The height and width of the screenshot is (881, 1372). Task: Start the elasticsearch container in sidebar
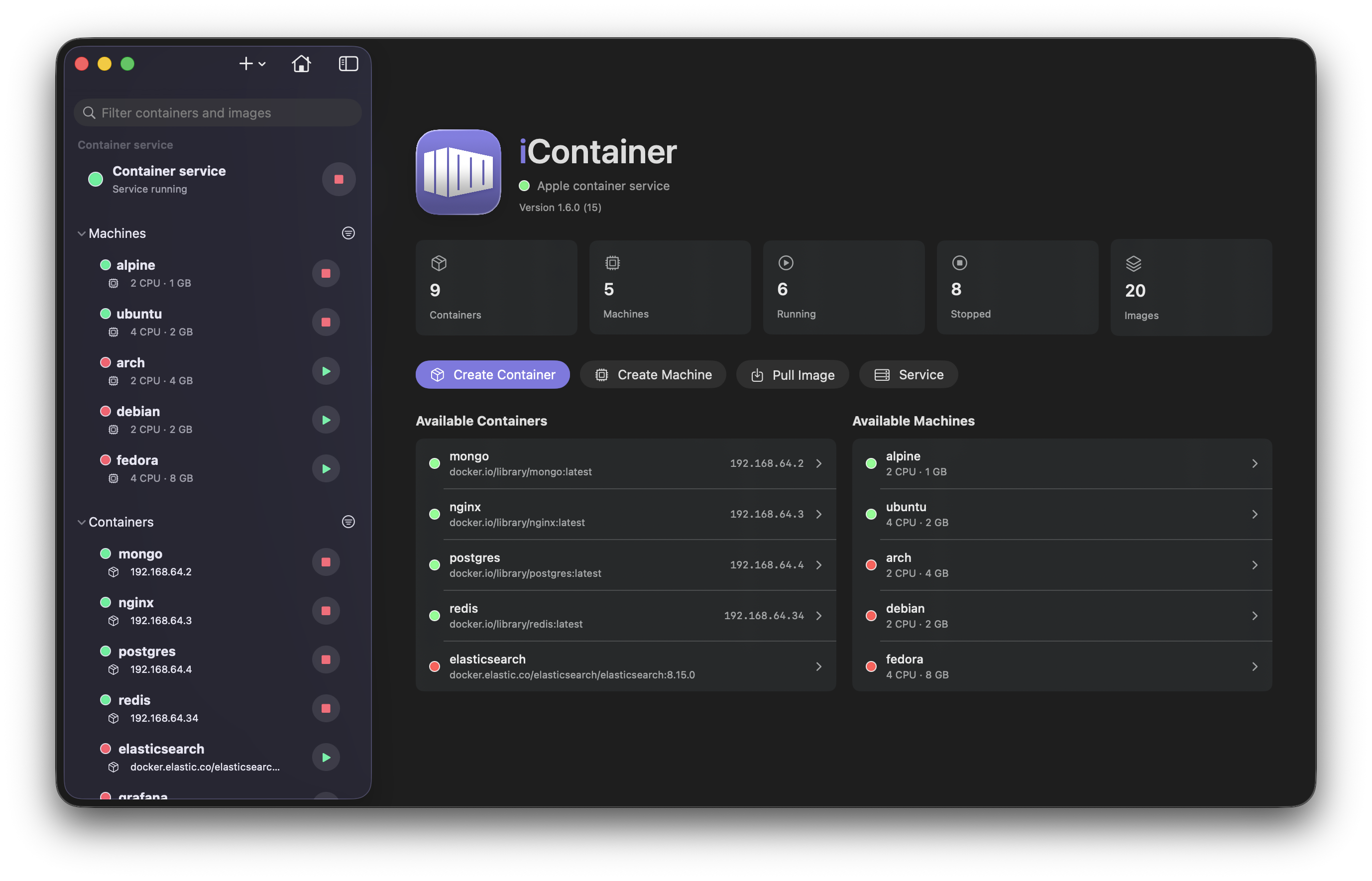(326, 758)
